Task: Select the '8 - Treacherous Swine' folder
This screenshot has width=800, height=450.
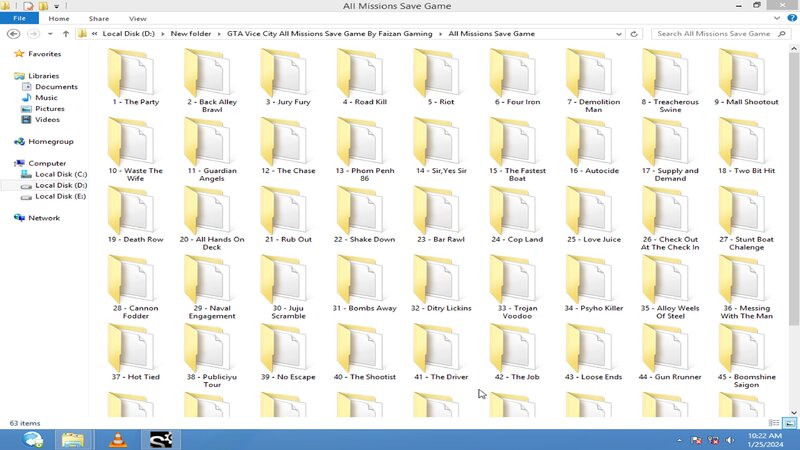Action: pos(670,81)
